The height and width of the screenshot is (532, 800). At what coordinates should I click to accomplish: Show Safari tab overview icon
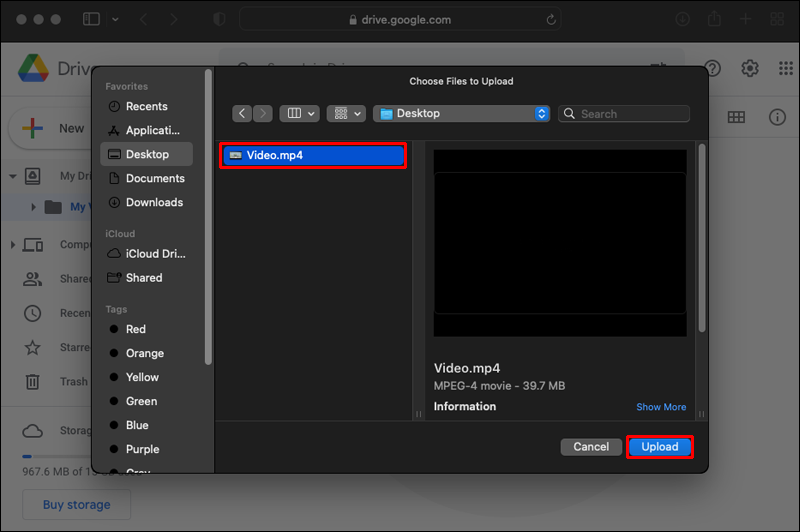pyautogui.click(x=777, y=19)
